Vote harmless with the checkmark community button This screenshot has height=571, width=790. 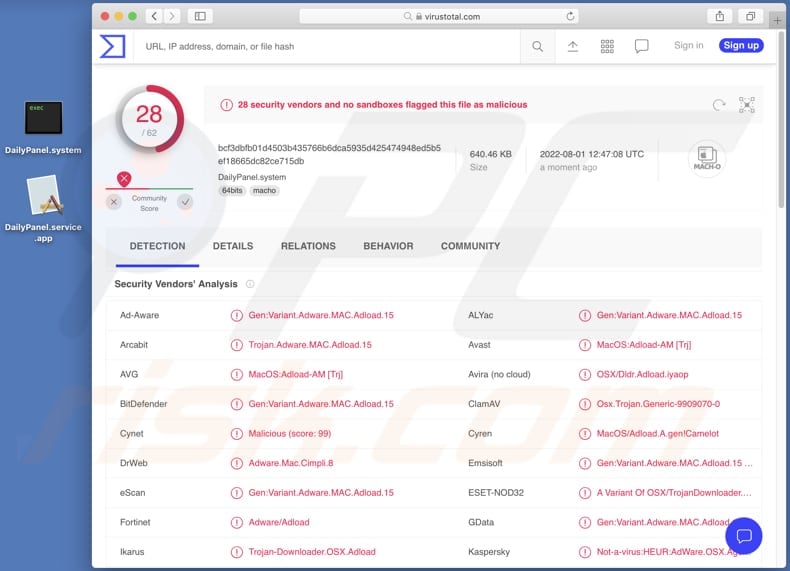(185, 202)
